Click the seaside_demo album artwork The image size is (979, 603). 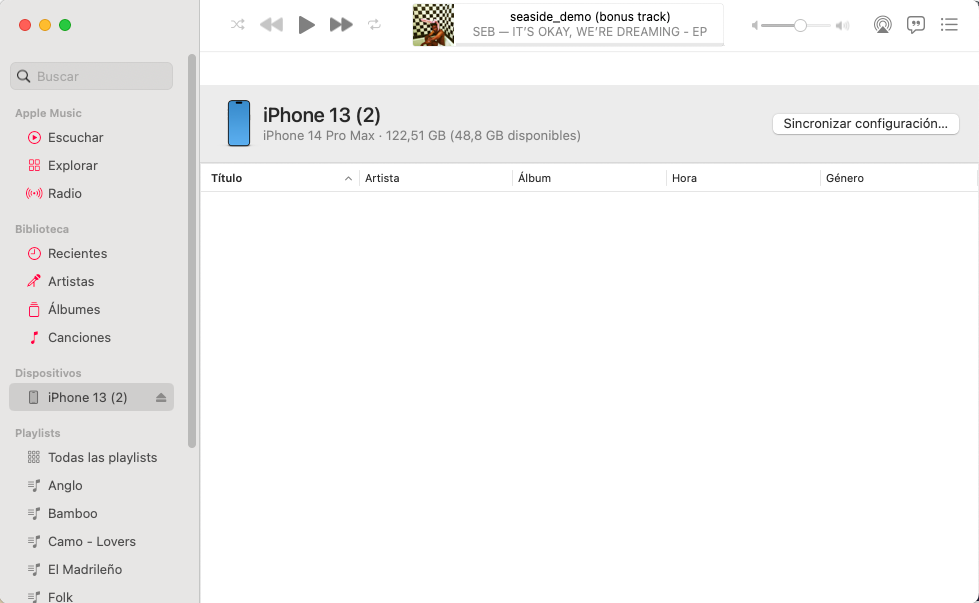click(x=433, y=25)
